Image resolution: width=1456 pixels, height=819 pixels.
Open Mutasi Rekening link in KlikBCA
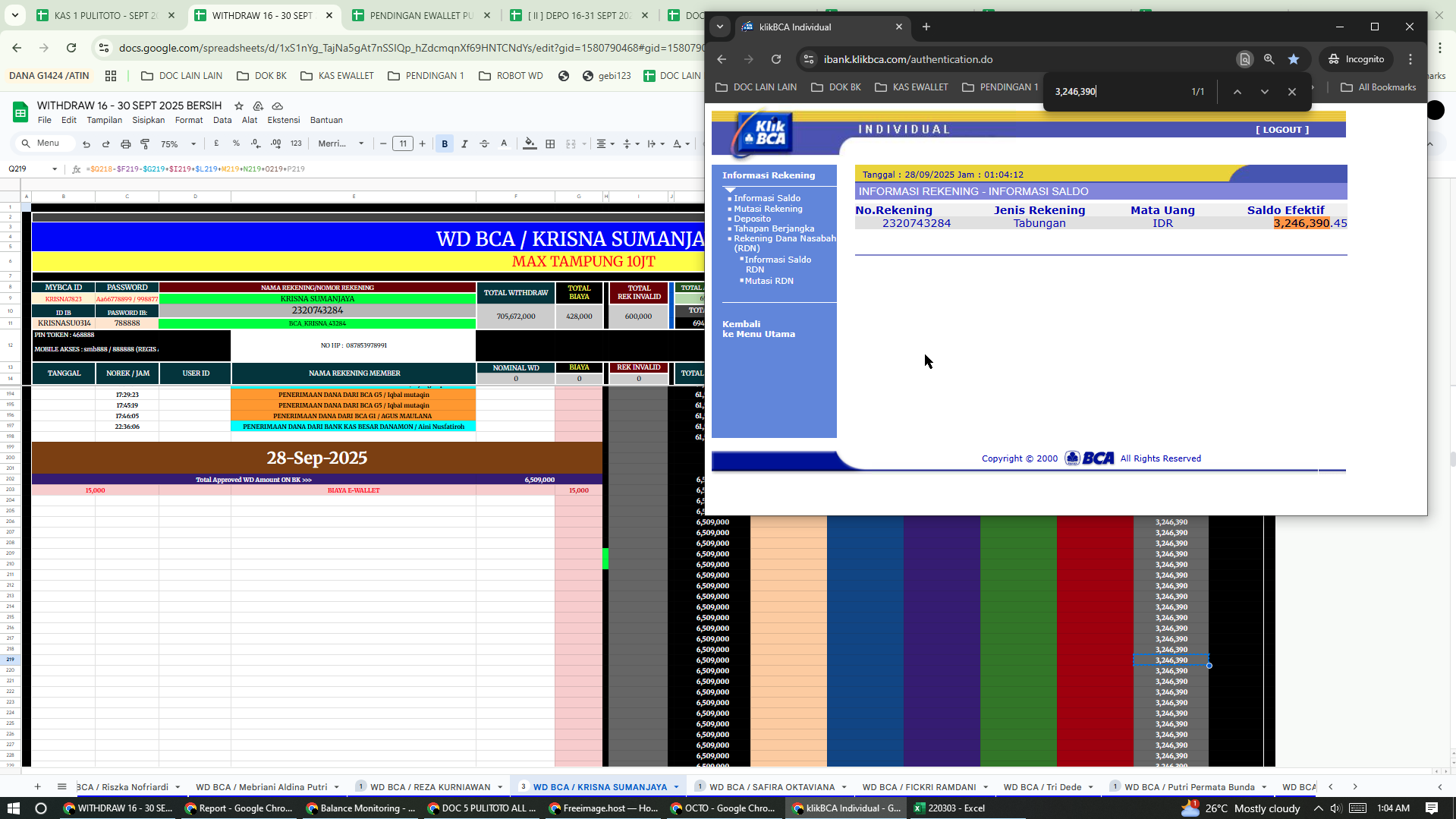click(767, 209)
